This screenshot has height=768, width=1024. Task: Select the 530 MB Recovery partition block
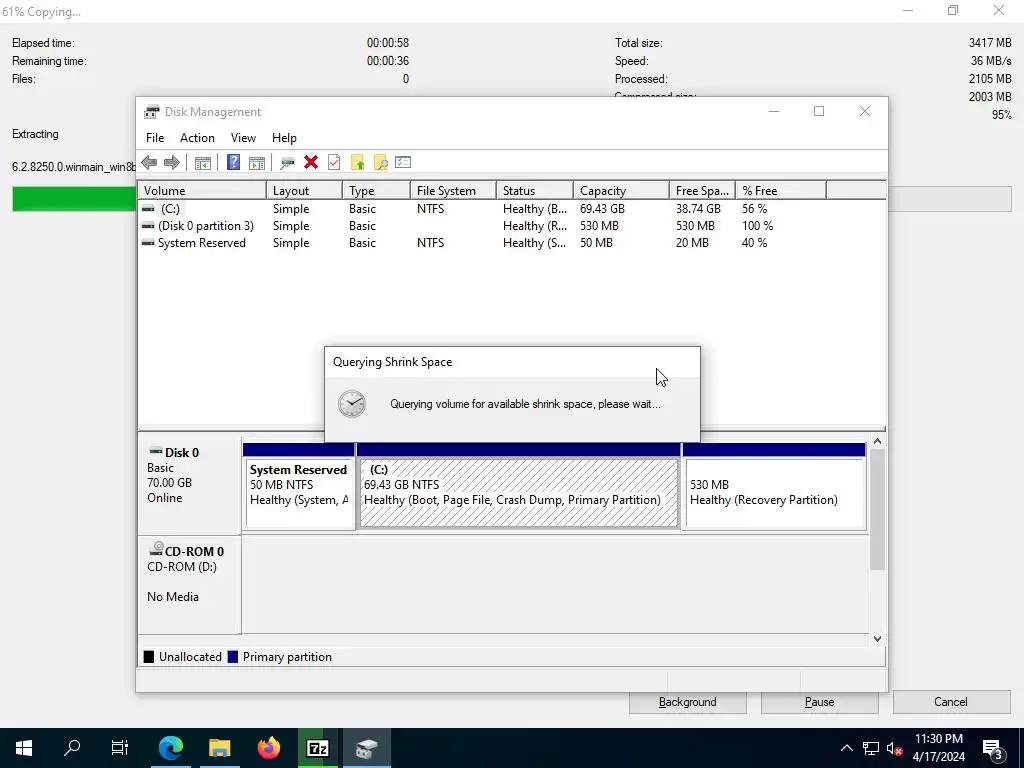tap(775, 493)
